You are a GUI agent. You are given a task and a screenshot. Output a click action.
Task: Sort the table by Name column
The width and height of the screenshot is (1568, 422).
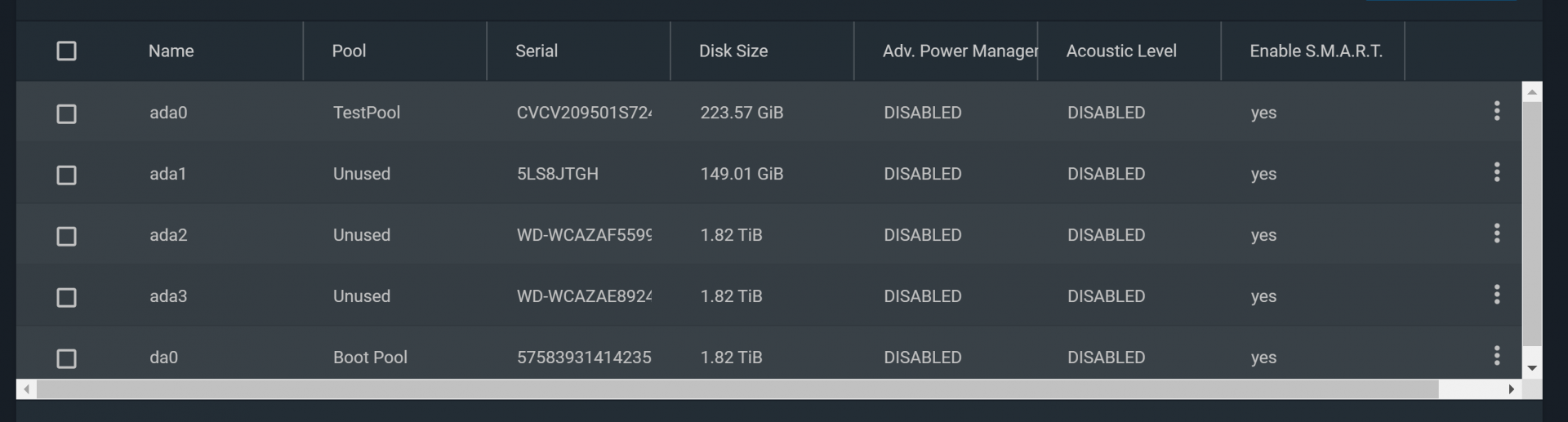coord(171,51)
